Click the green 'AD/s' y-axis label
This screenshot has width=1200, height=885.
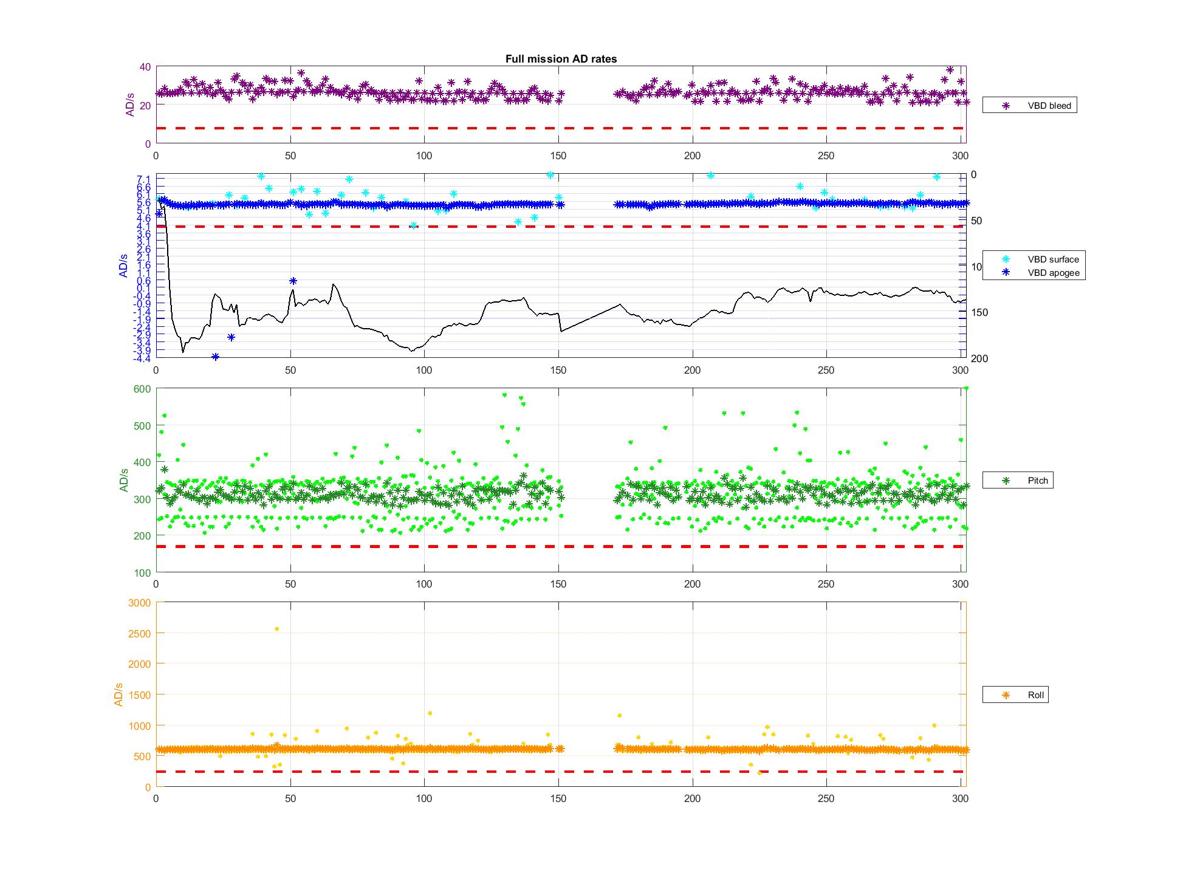point(123,480)
